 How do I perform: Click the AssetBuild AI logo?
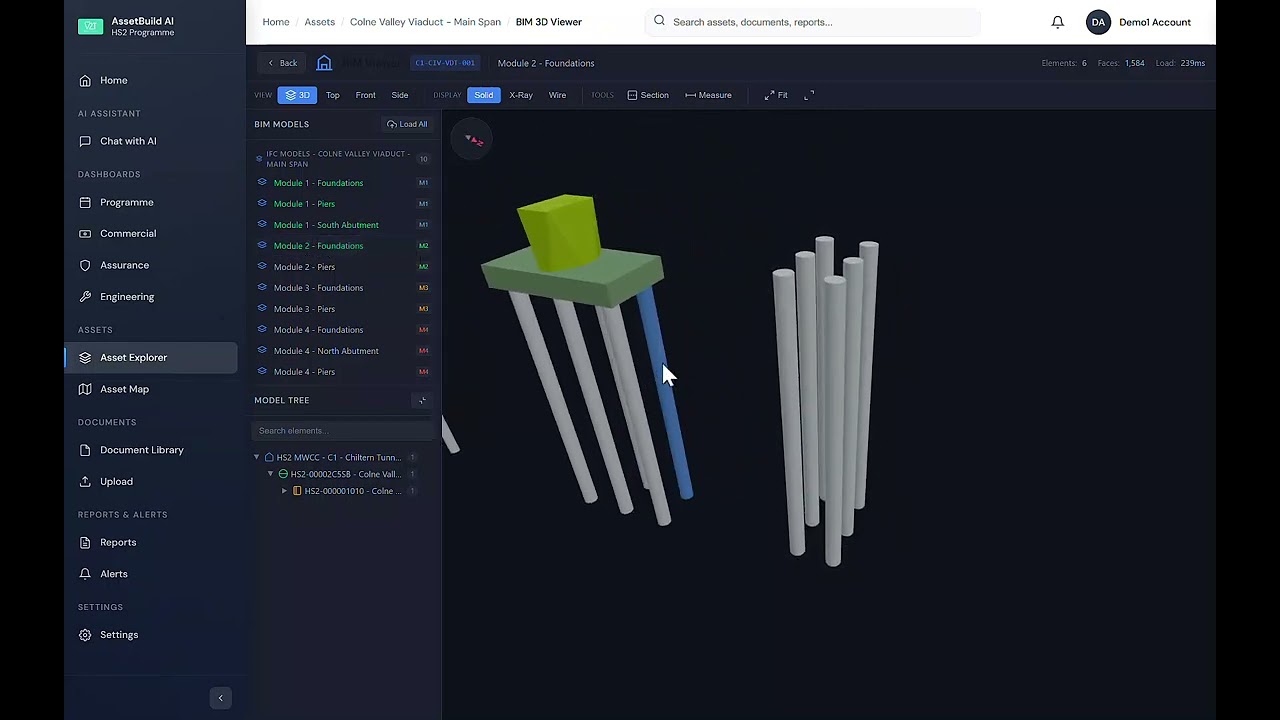tap(90, 26)
